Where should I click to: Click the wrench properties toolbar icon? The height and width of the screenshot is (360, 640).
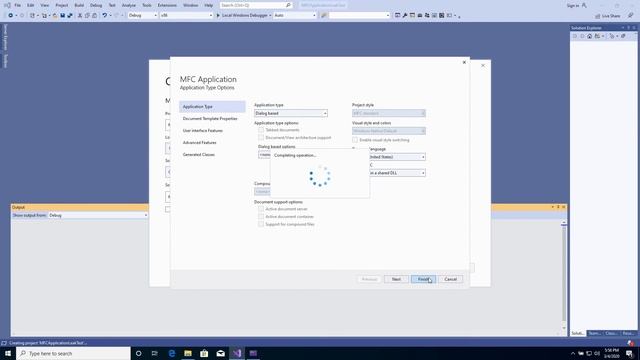click(405, 16)
